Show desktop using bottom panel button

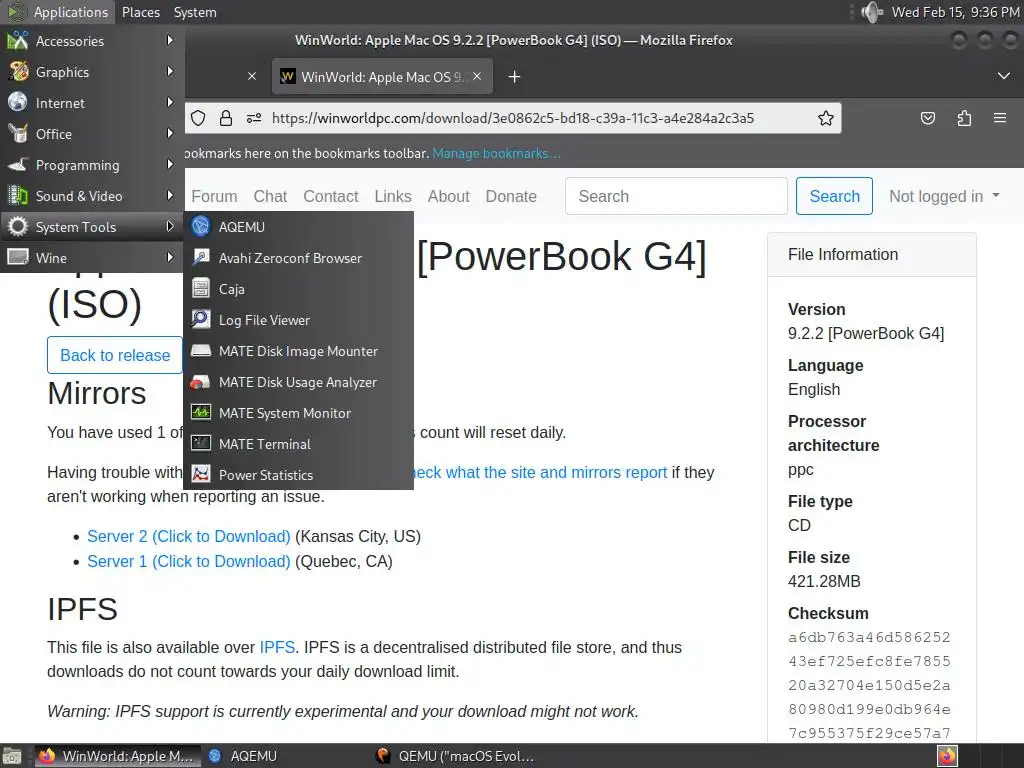click(12, 756)
